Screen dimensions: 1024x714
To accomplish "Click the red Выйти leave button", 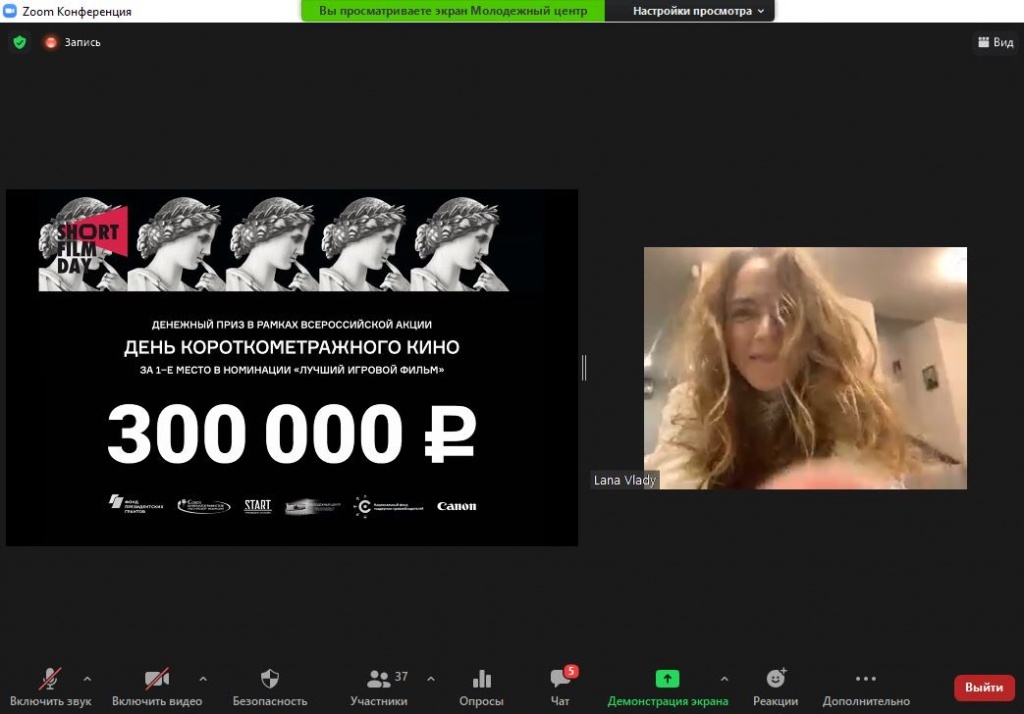I will (984, 687).
